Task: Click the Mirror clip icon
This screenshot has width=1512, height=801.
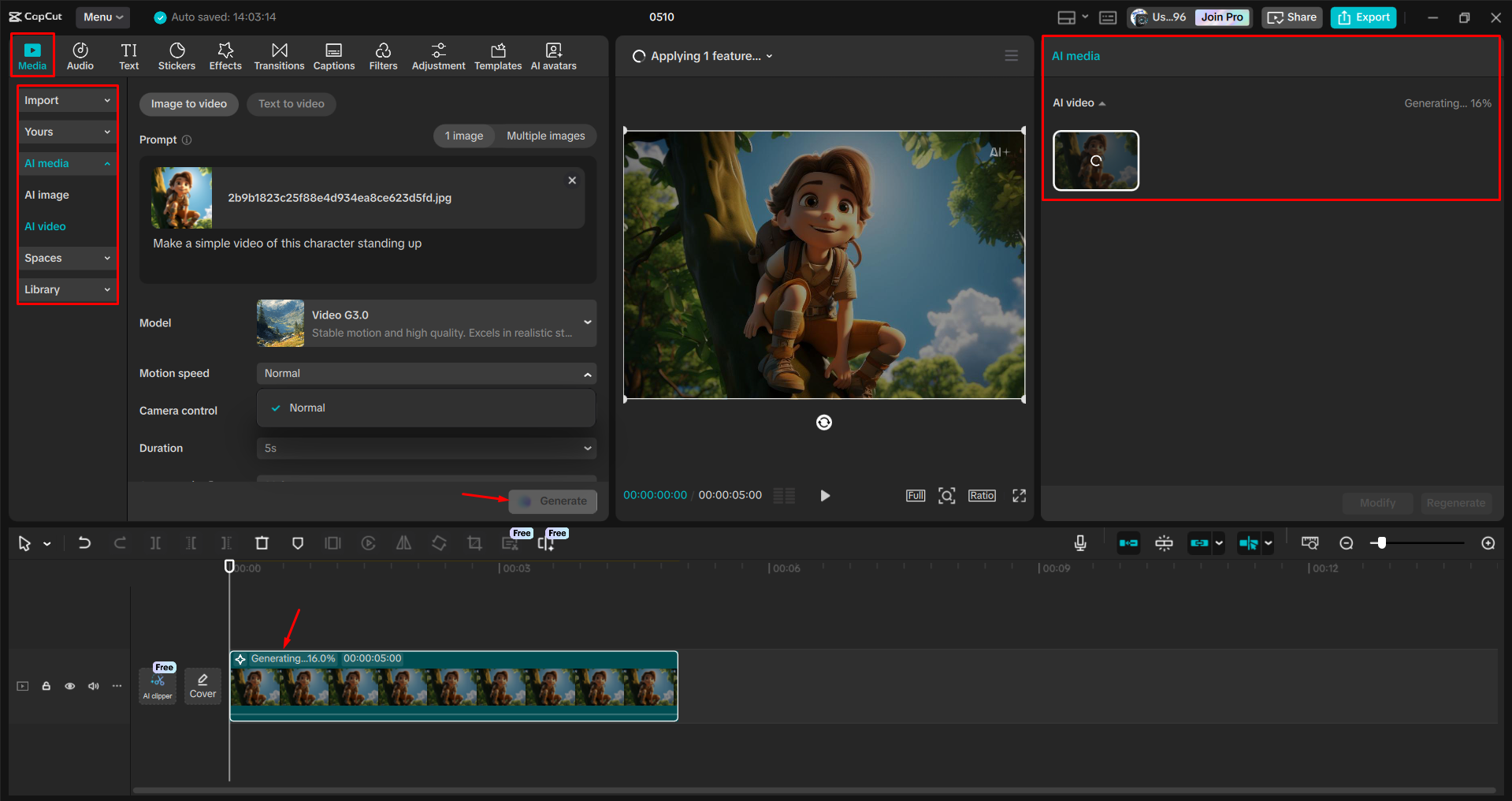Action: tap(403, 543)
